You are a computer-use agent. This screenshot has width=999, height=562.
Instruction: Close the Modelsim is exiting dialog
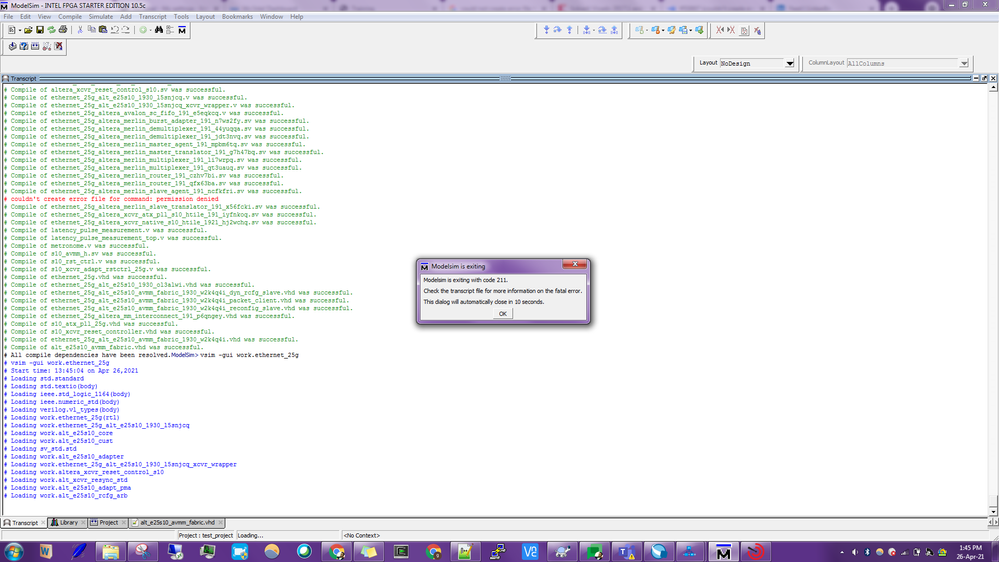tap(575, 264)
